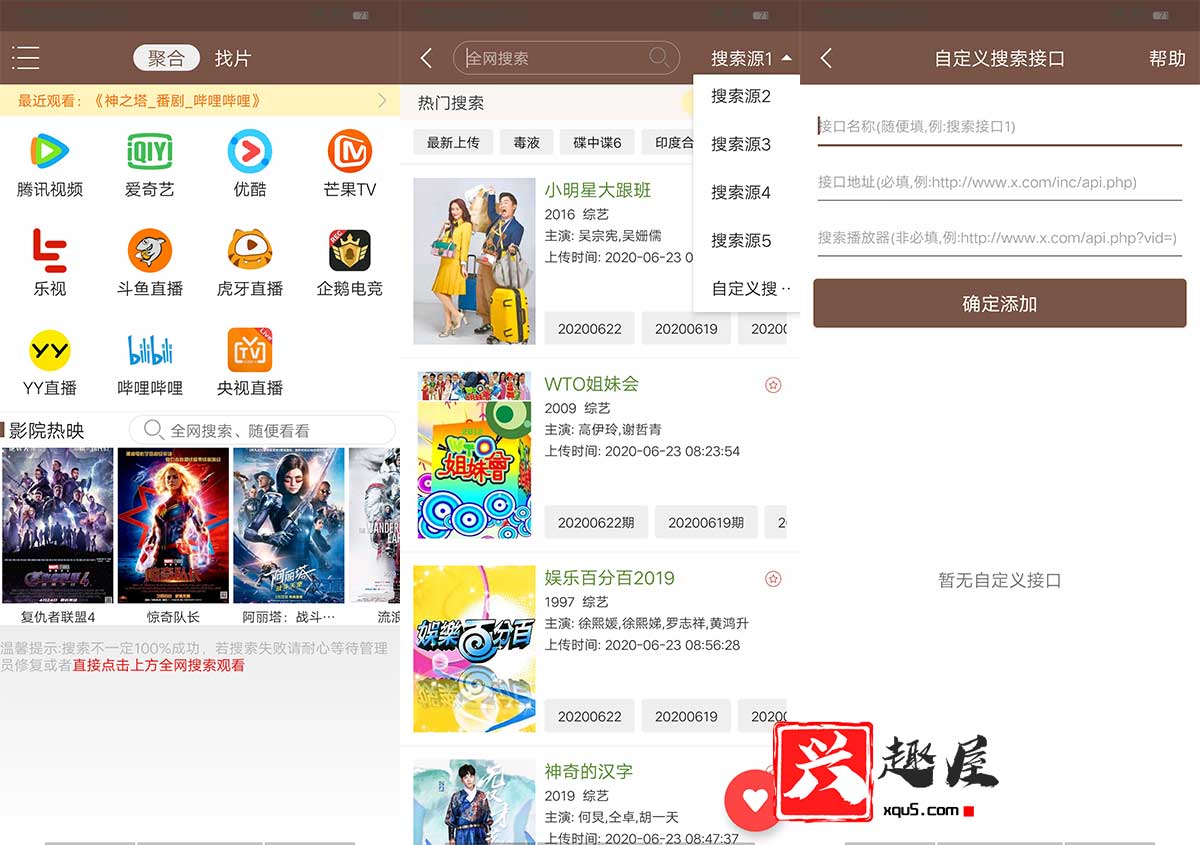Open the 惊奇队长 poster
1200x845 pixels.
[x=173, y=525]
